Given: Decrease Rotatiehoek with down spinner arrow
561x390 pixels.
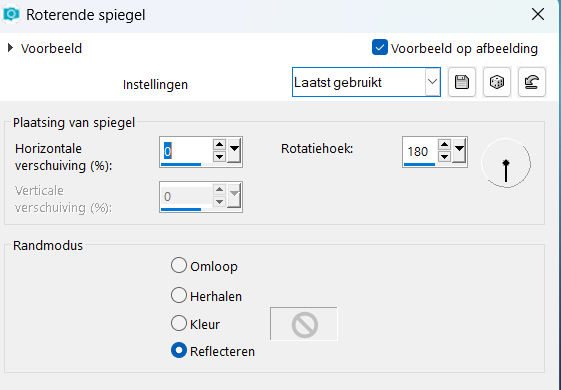Looking at the screenshot, I should pyautogui.click(x=444, y=156).
